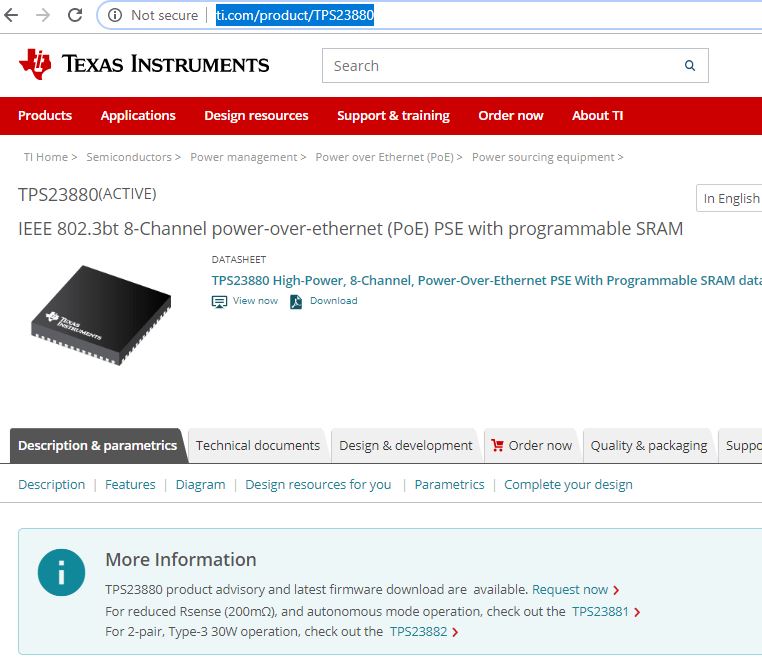Open the Design resources menu

256,116
